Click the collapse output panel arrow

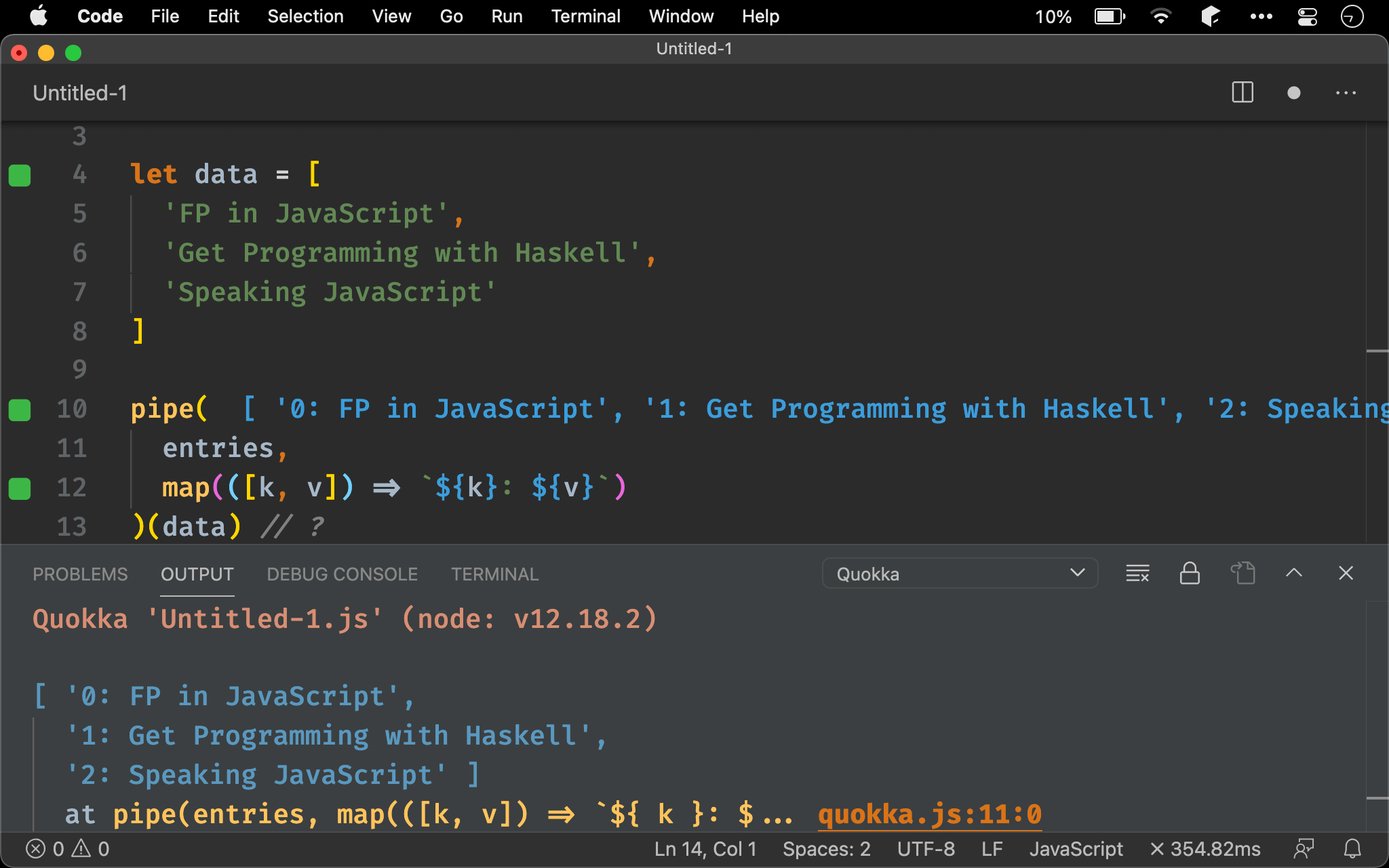[1294, 573]
